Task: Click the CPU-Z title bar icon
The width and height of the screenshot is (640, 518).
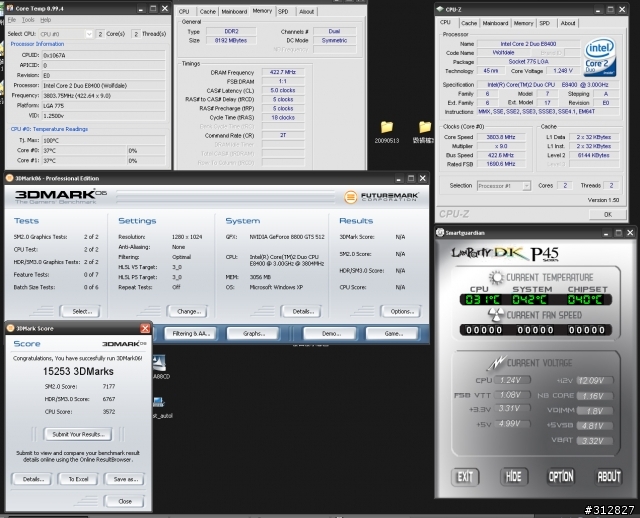Action: [440, 9]
